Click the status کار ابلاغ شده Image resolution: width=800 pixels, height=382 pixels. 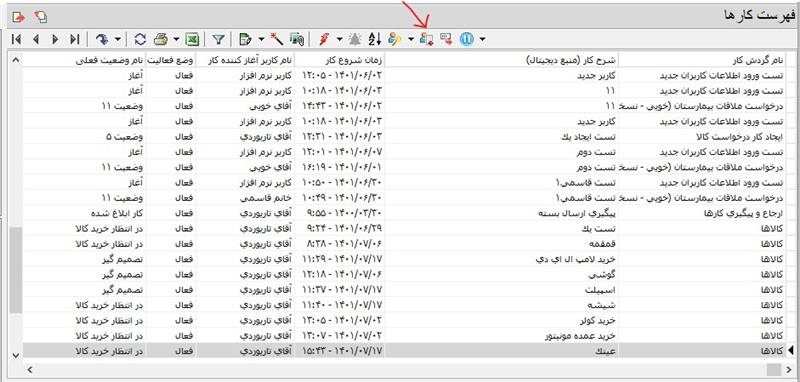click(116, 213)
